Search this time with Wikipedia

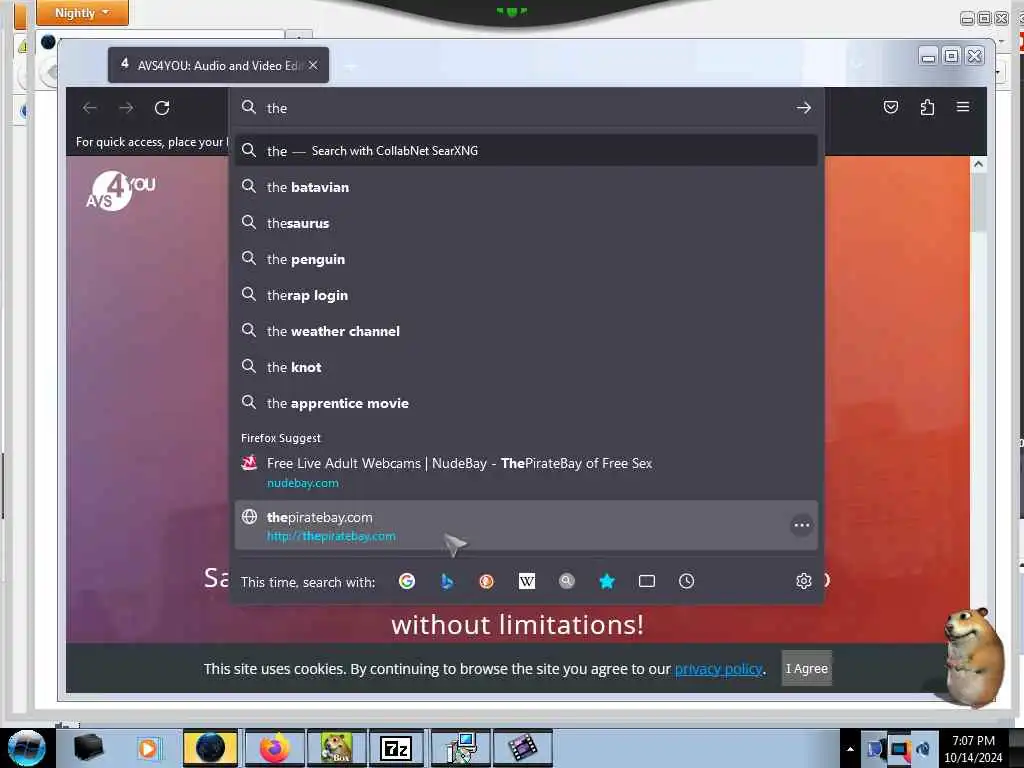526,581
